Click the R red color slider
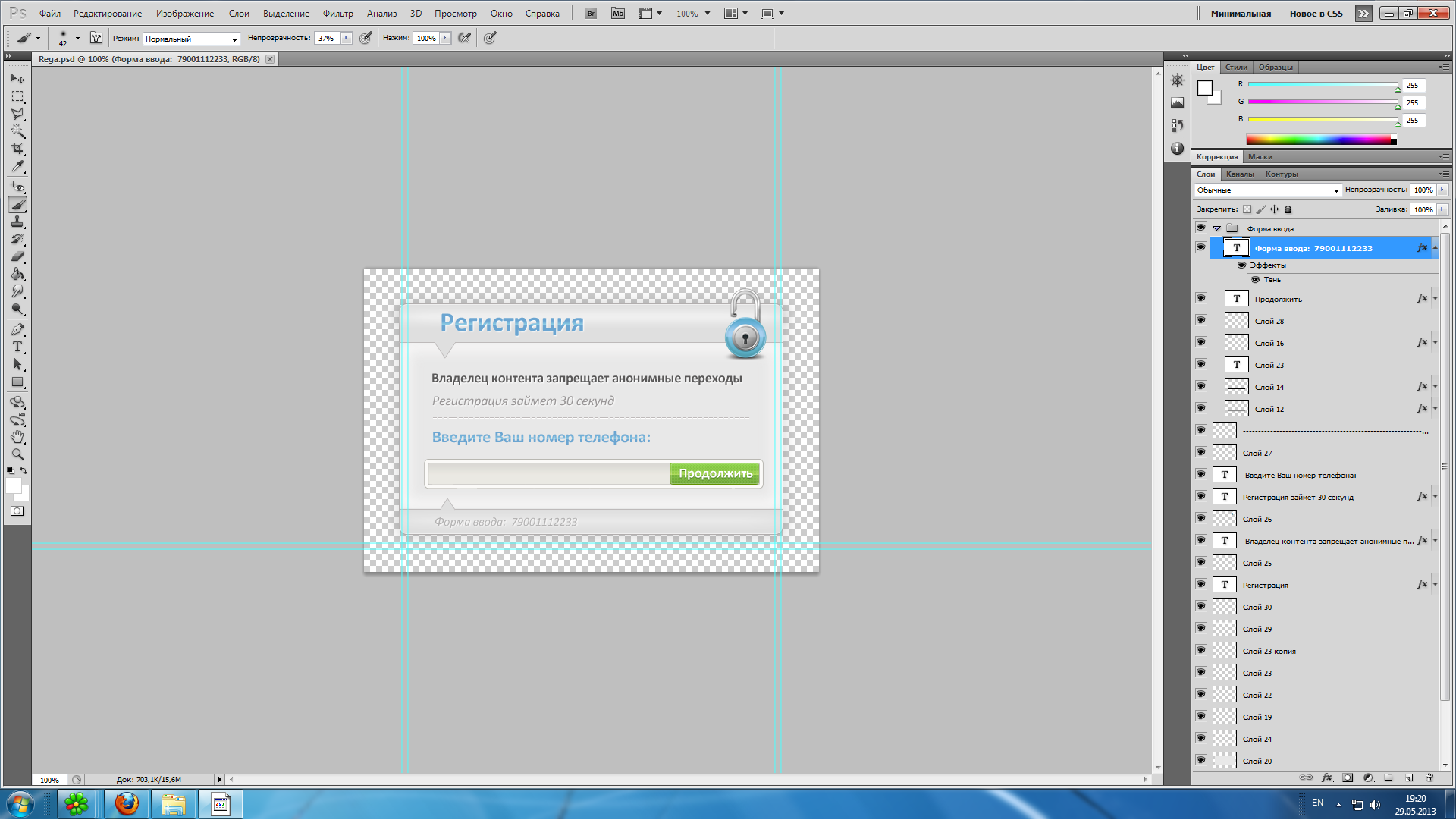The image size is (1456, 820). 1323,85
